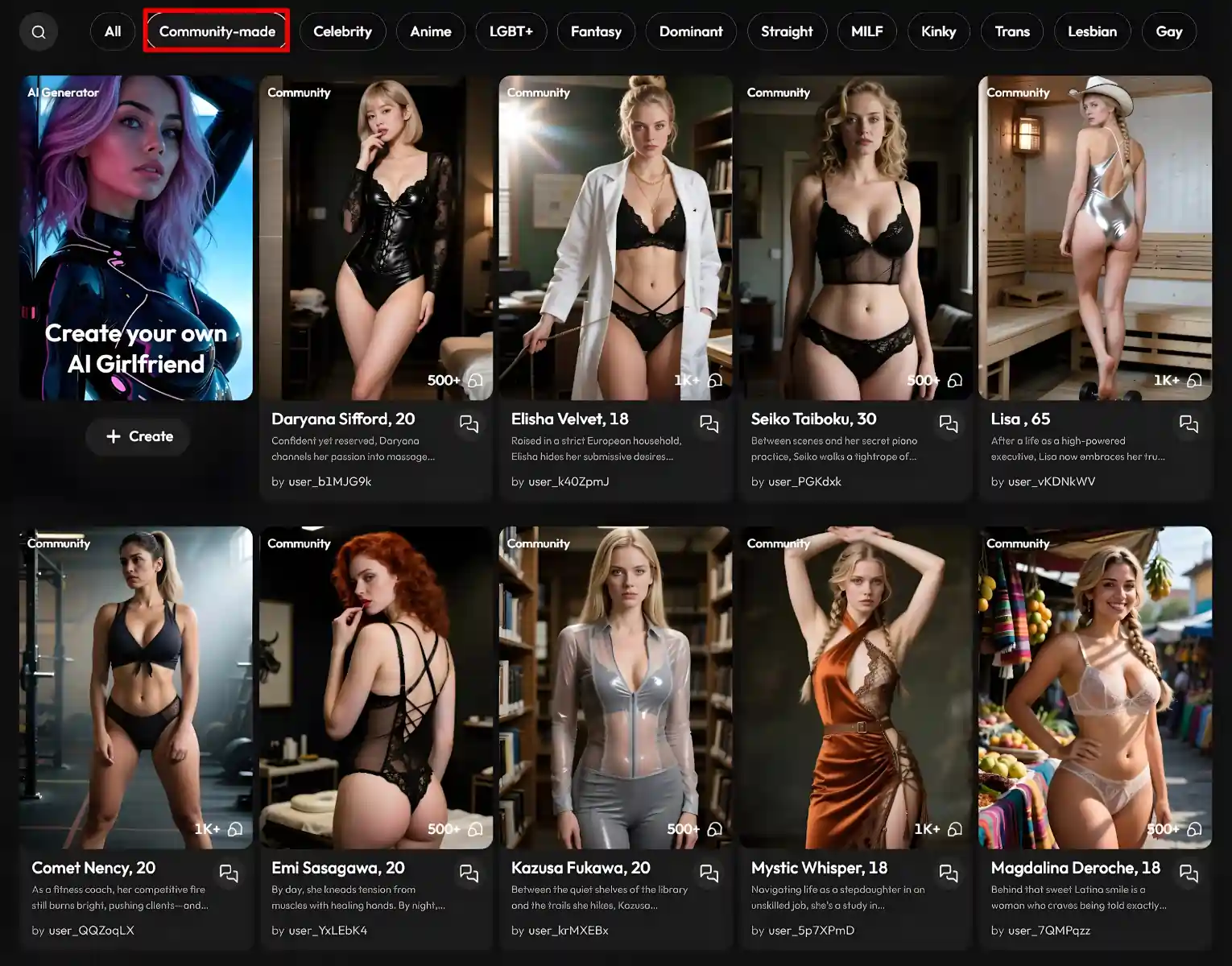1232x966 pixels.
Task: Open chat icon for Kazusa Fukawa
Action: 709,873
